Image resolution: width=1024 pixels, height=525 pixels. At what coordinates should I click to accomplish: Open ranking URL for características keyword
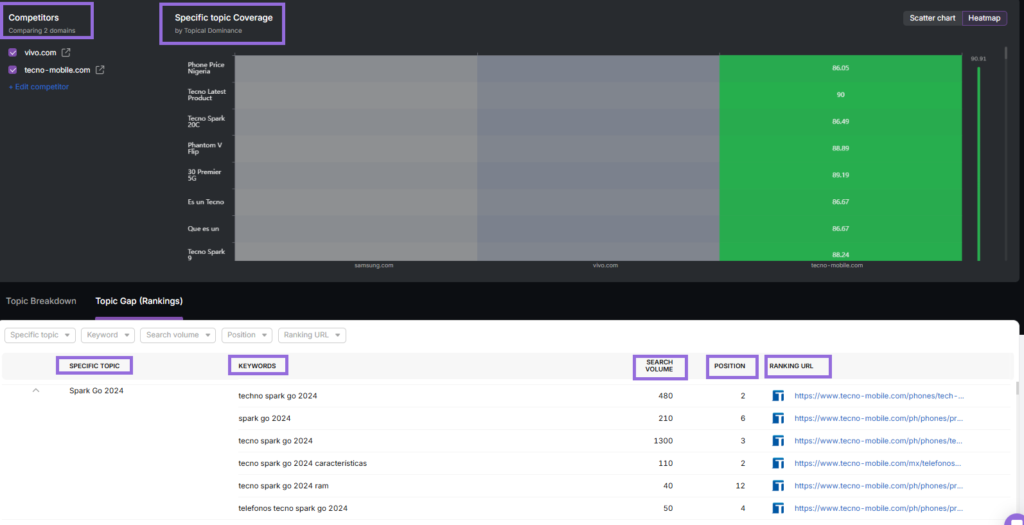coord(879,463)
